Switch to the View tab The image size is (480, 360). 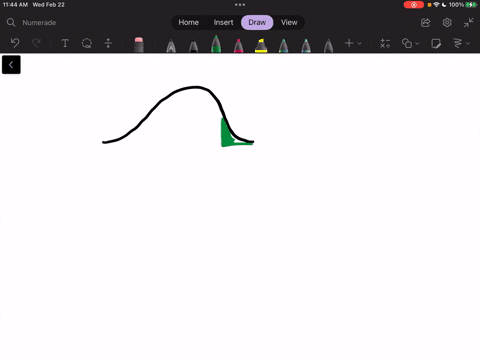click(x=289, y=22)
